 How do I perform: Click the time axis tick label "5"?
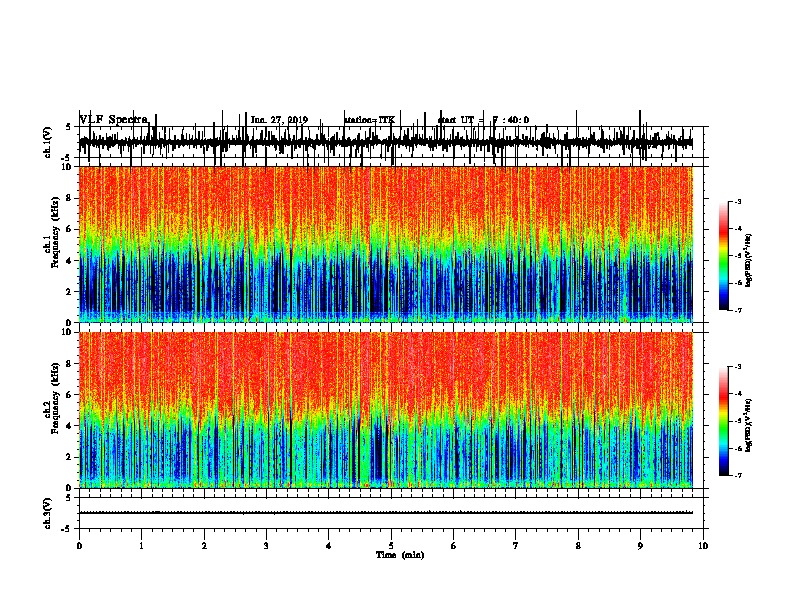[x=391, y=546]
